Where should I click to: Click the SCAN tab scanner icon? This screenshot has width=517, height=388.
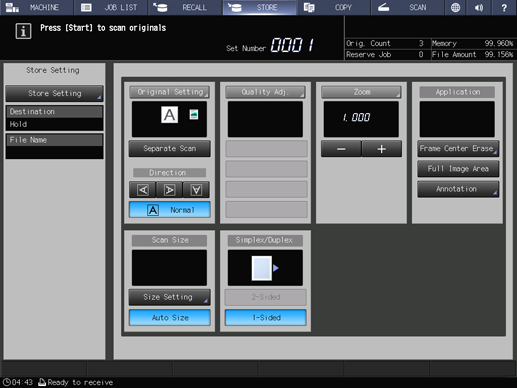[384, 7]
